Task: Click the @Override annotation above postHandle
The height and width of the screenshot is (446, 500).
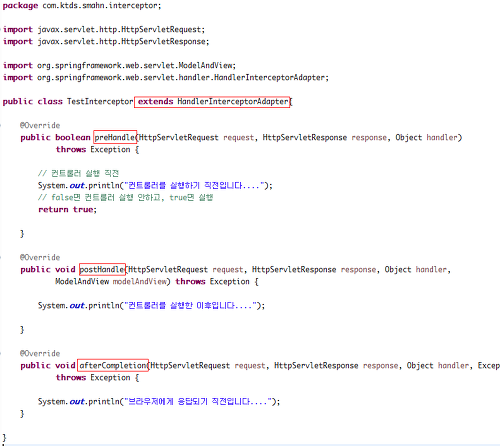Action: tap(40, 257)
